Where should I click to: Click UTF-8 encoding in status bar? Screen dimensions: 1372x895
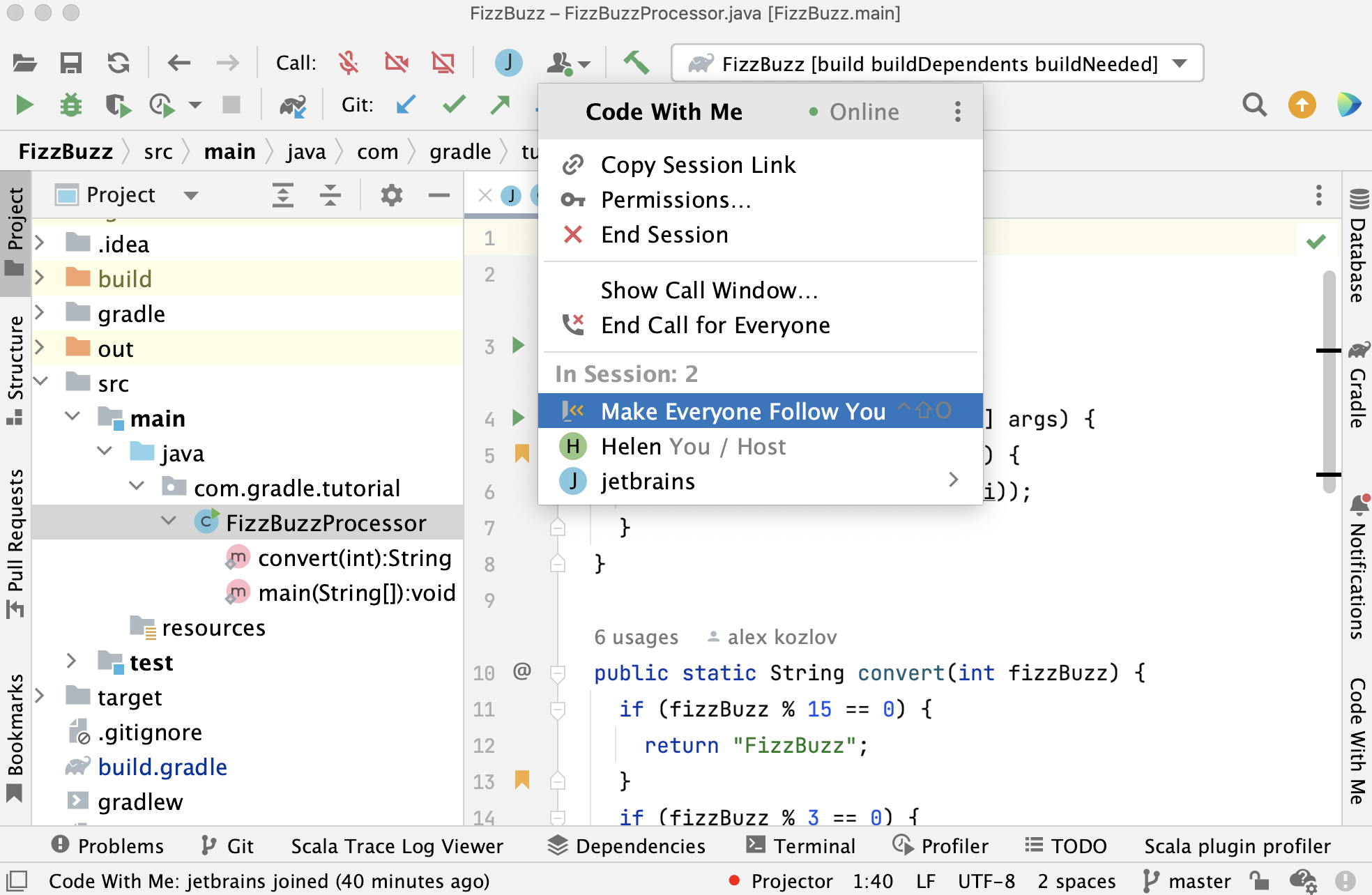tap(986, 882)
